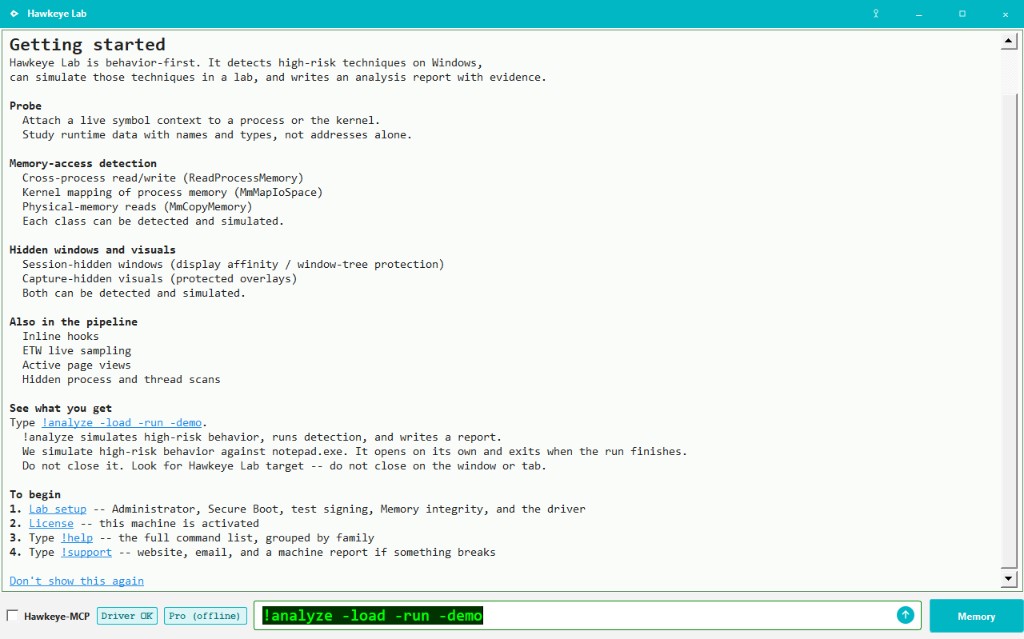Click the 'Hidden windows and visuals' heading
Screen dimensions: 1024x639
click(x=92, y=250)
